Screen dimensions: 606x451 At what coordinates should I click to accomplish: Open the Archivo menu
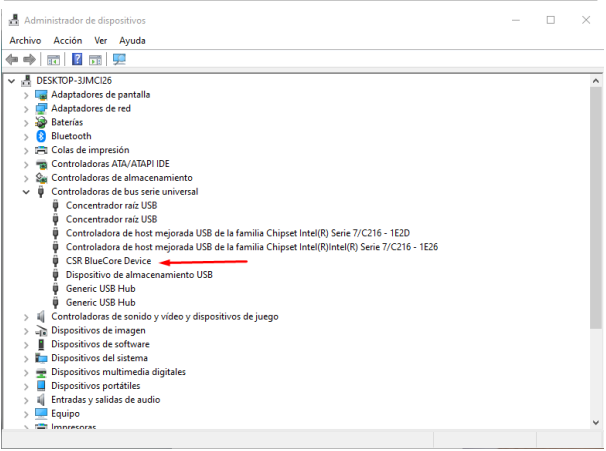pyautogui.click(x=25, y=40)
